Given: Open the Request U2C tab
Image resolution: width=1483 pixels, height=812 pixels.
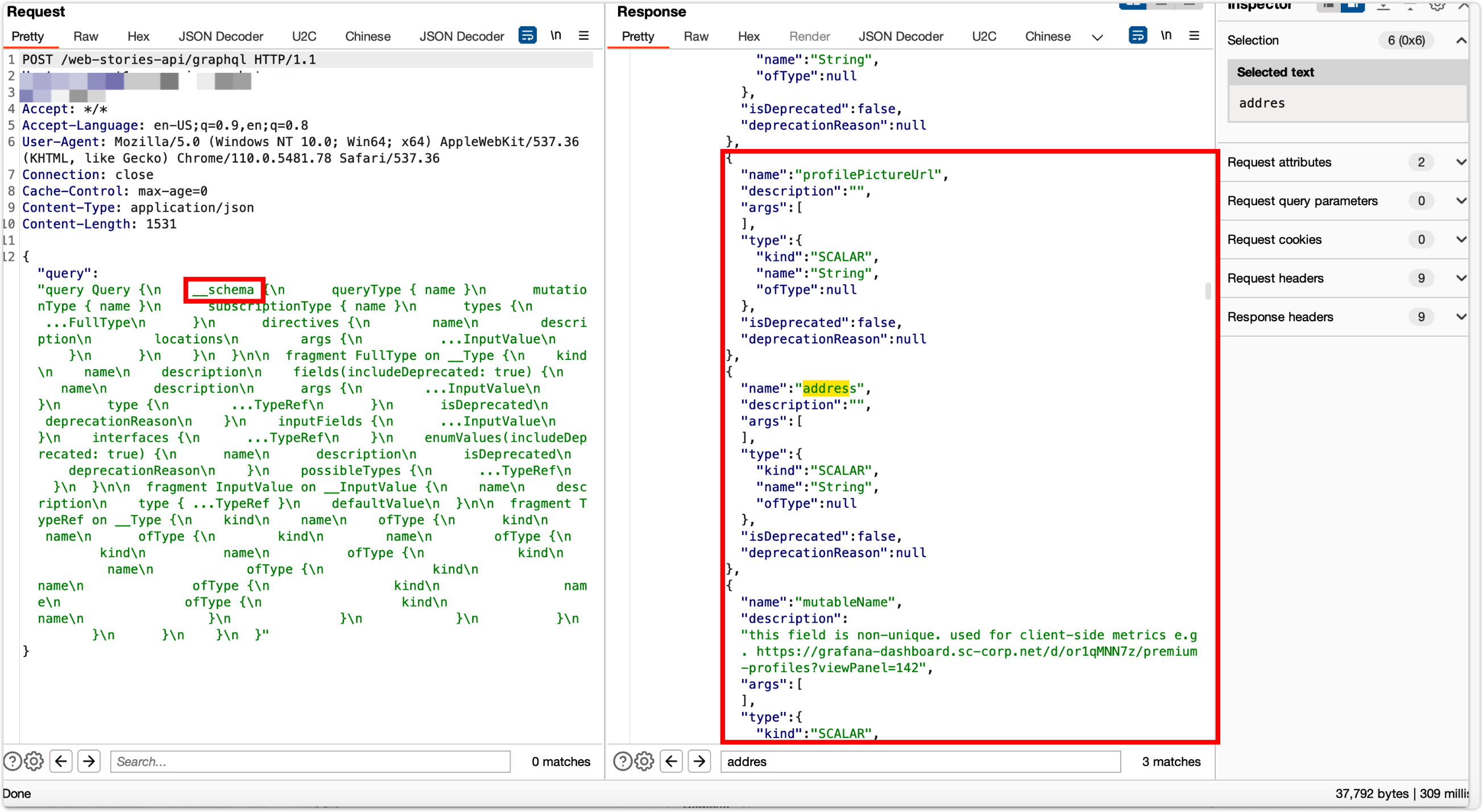Looking at the screenshot, I should 304,36.
